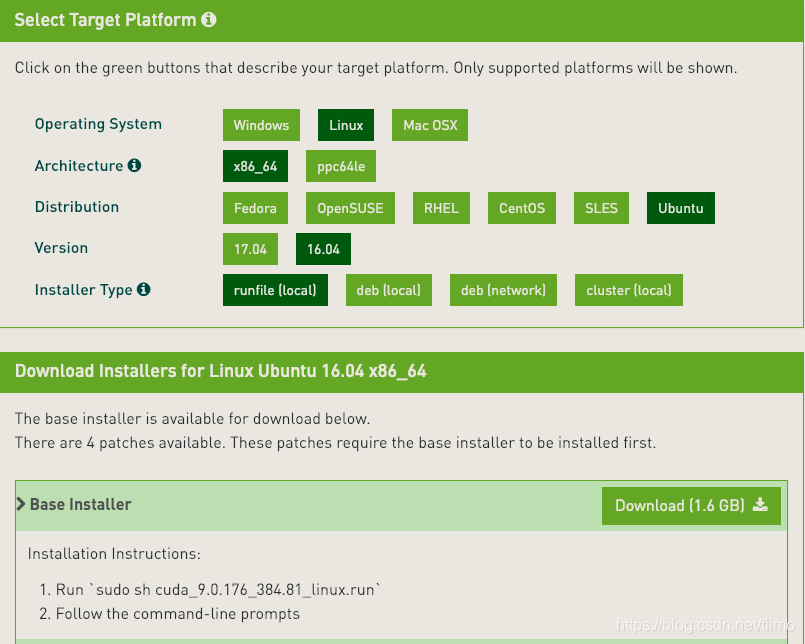Select the Linux operating system
The height and width of the screenshot is (644, 805).
click(346, 125)
